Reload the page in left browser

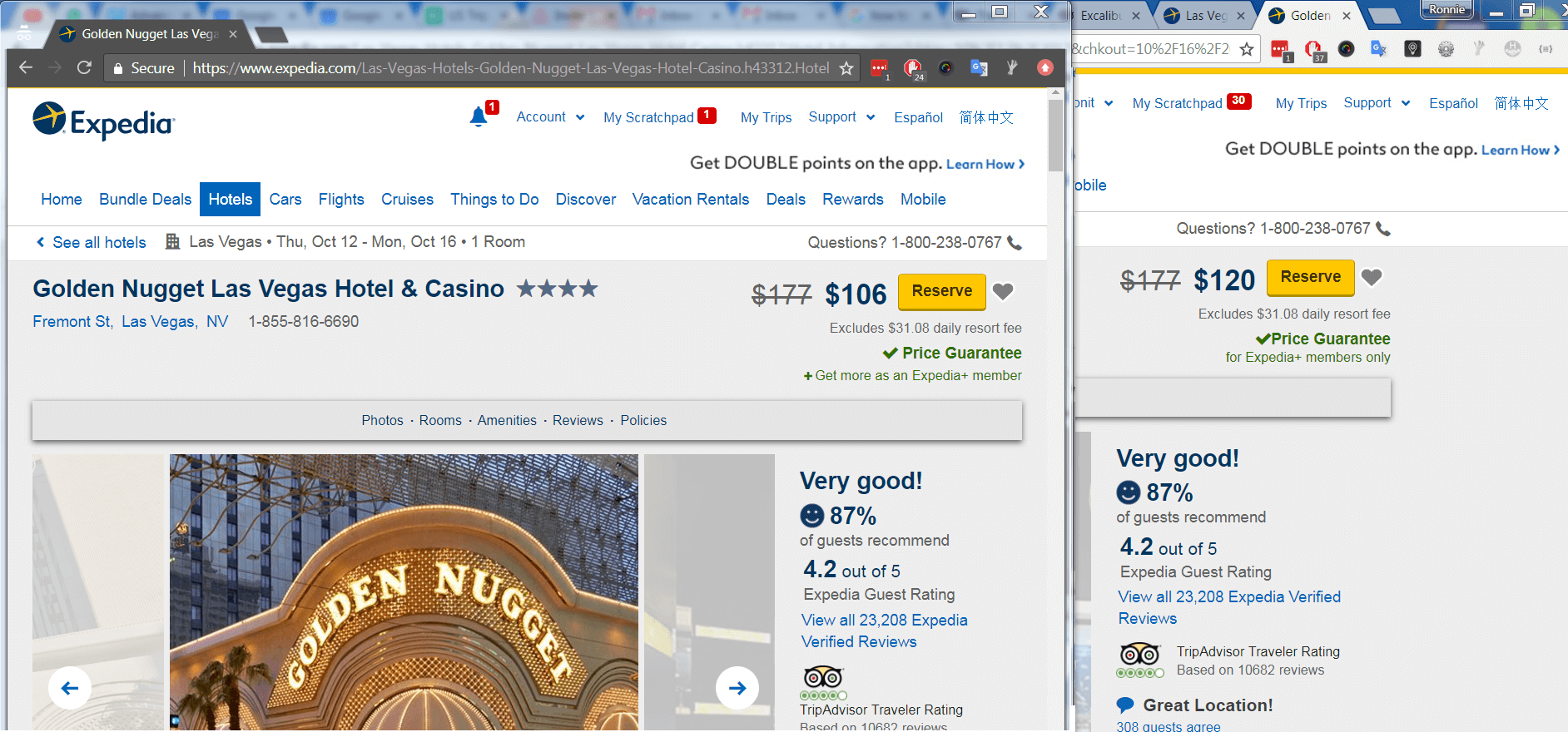(x=84, y=67)
